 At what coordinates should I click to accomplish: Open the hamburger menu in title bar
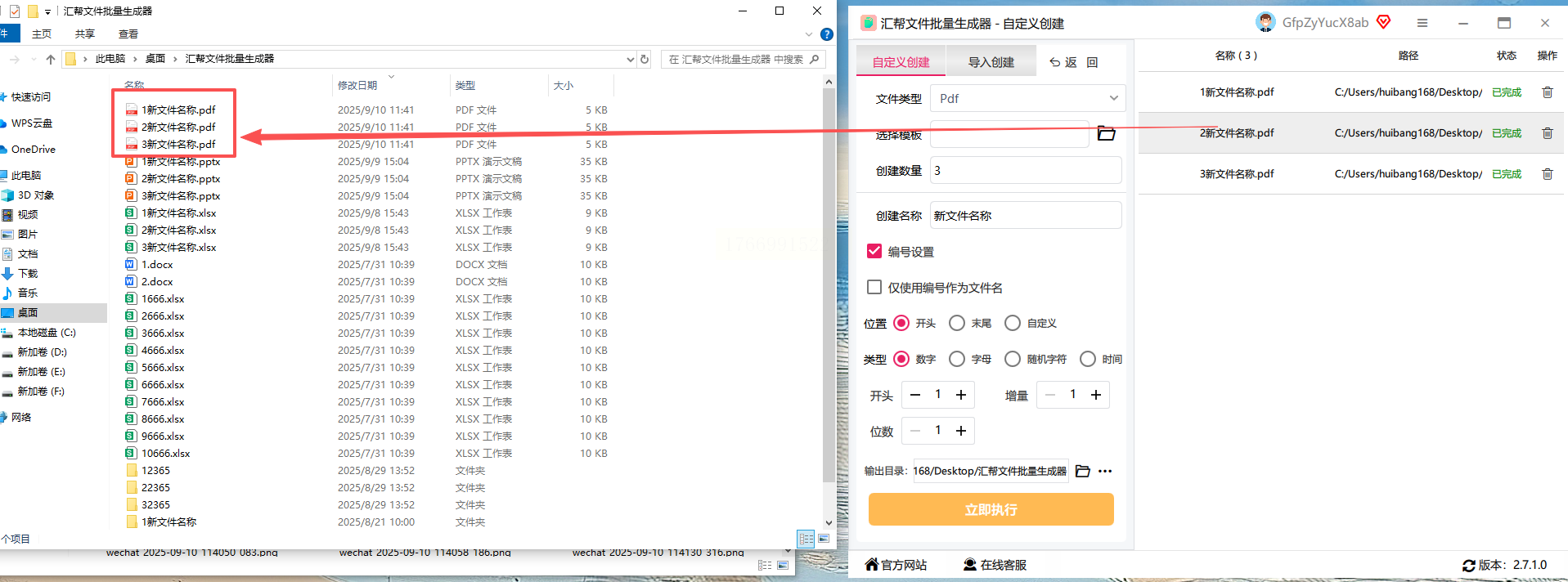tap(1422, 23)
